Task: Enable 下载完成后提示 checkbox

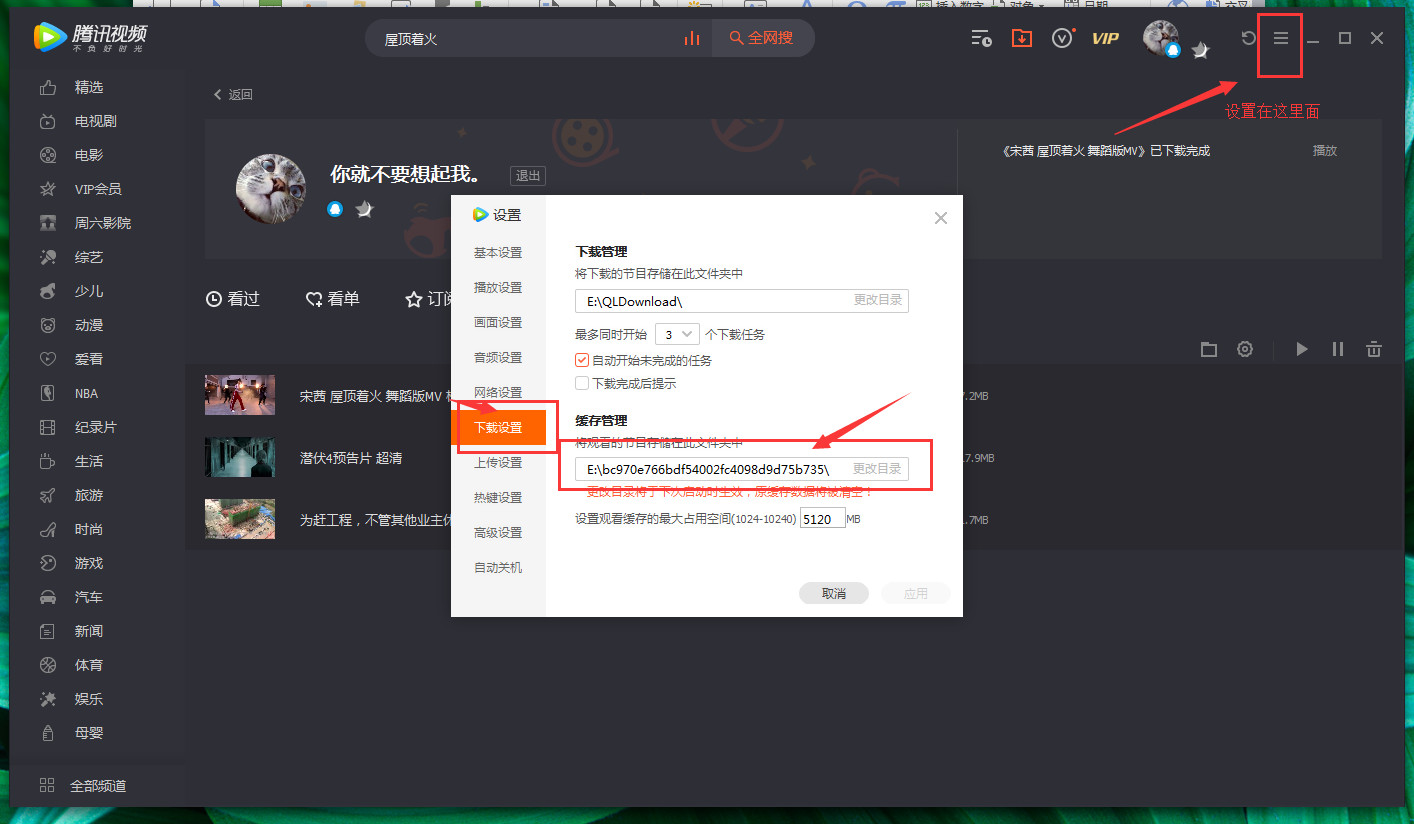Action: pyautogui.click(x=582, y=382)
